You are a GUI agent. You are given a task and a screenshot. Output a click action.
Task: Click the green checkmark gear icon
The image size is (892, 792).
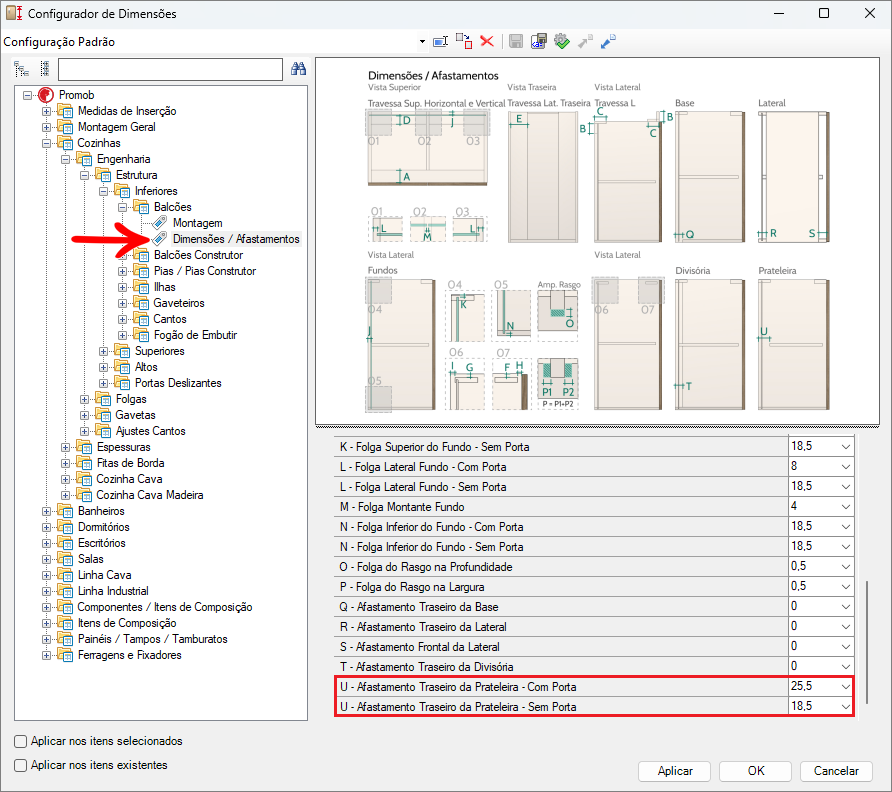(x=562, y=41)
